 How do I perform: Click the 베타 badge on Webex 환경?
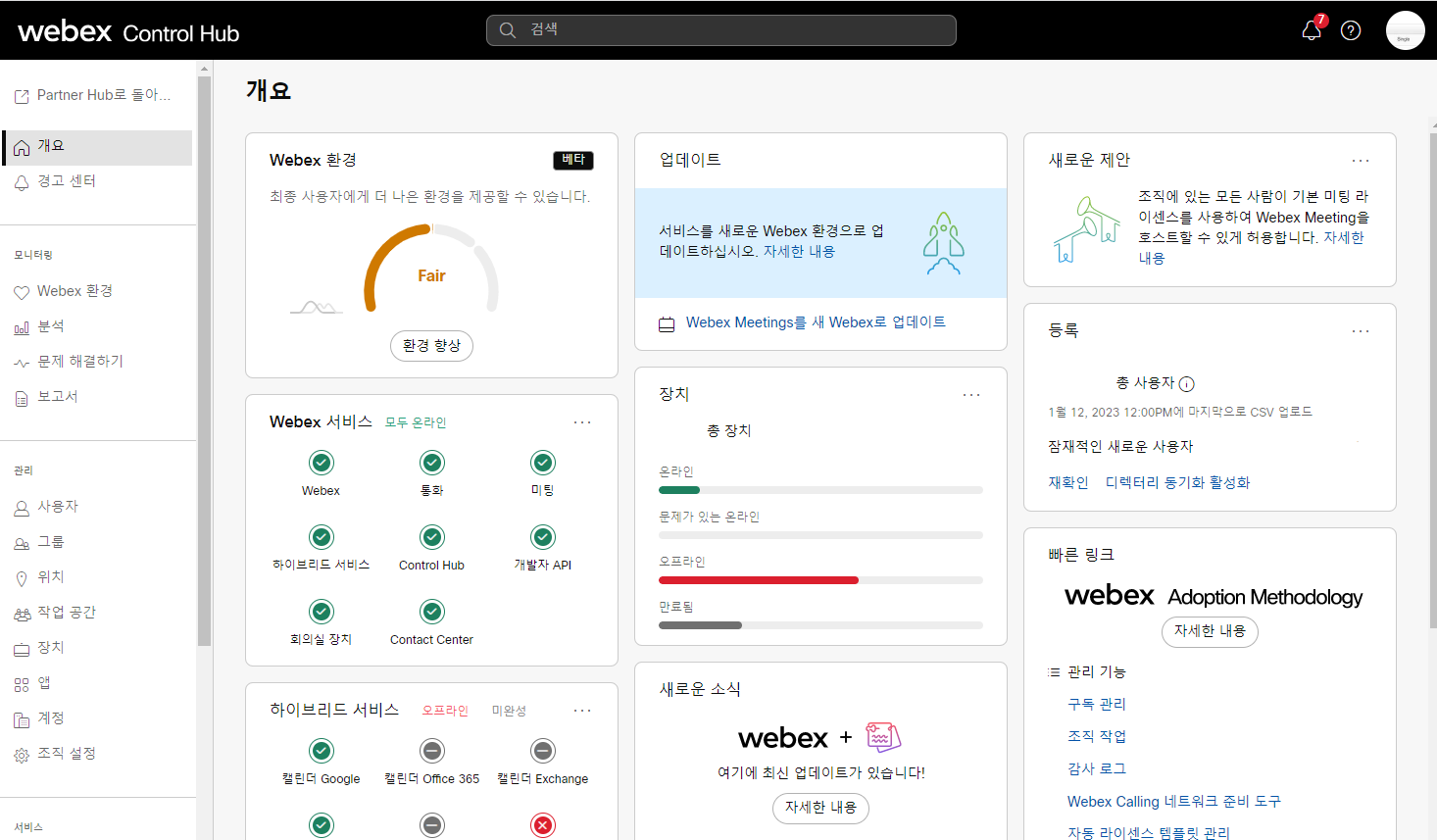click(x=573, y=160)
